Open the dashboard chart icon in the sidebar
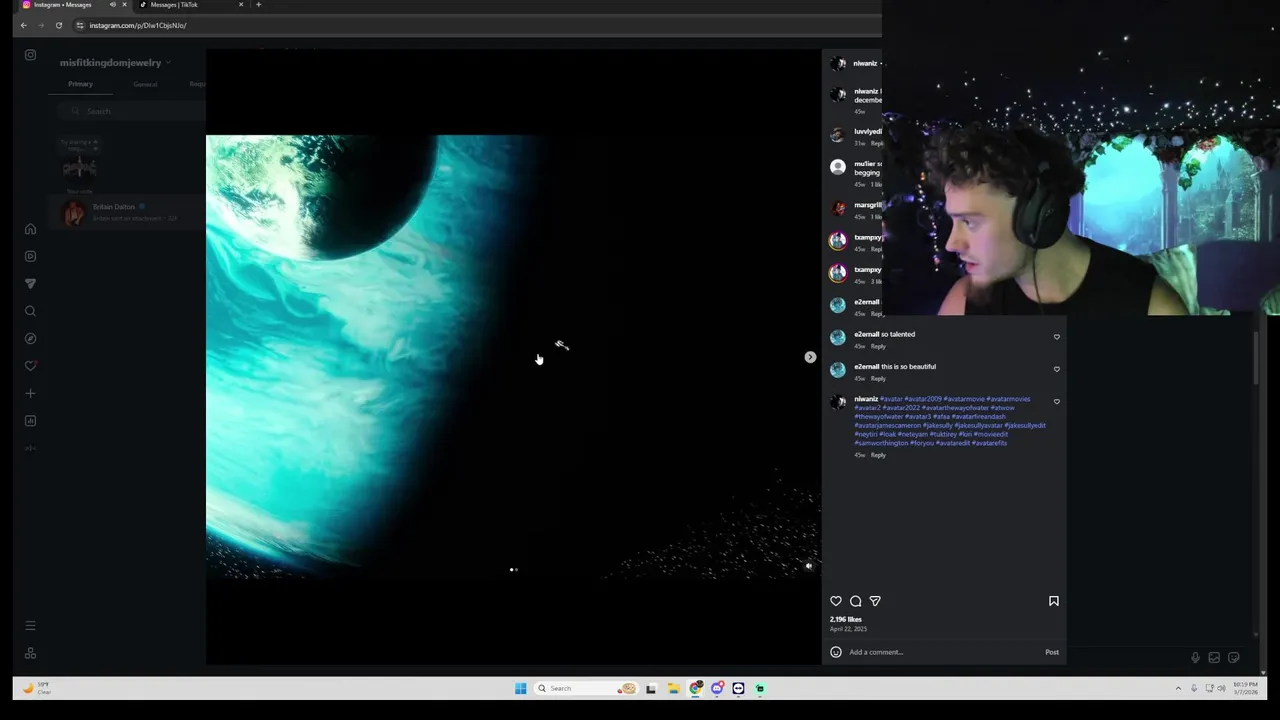The height and width of the screenshot is (720, 1280). [30, 421]
